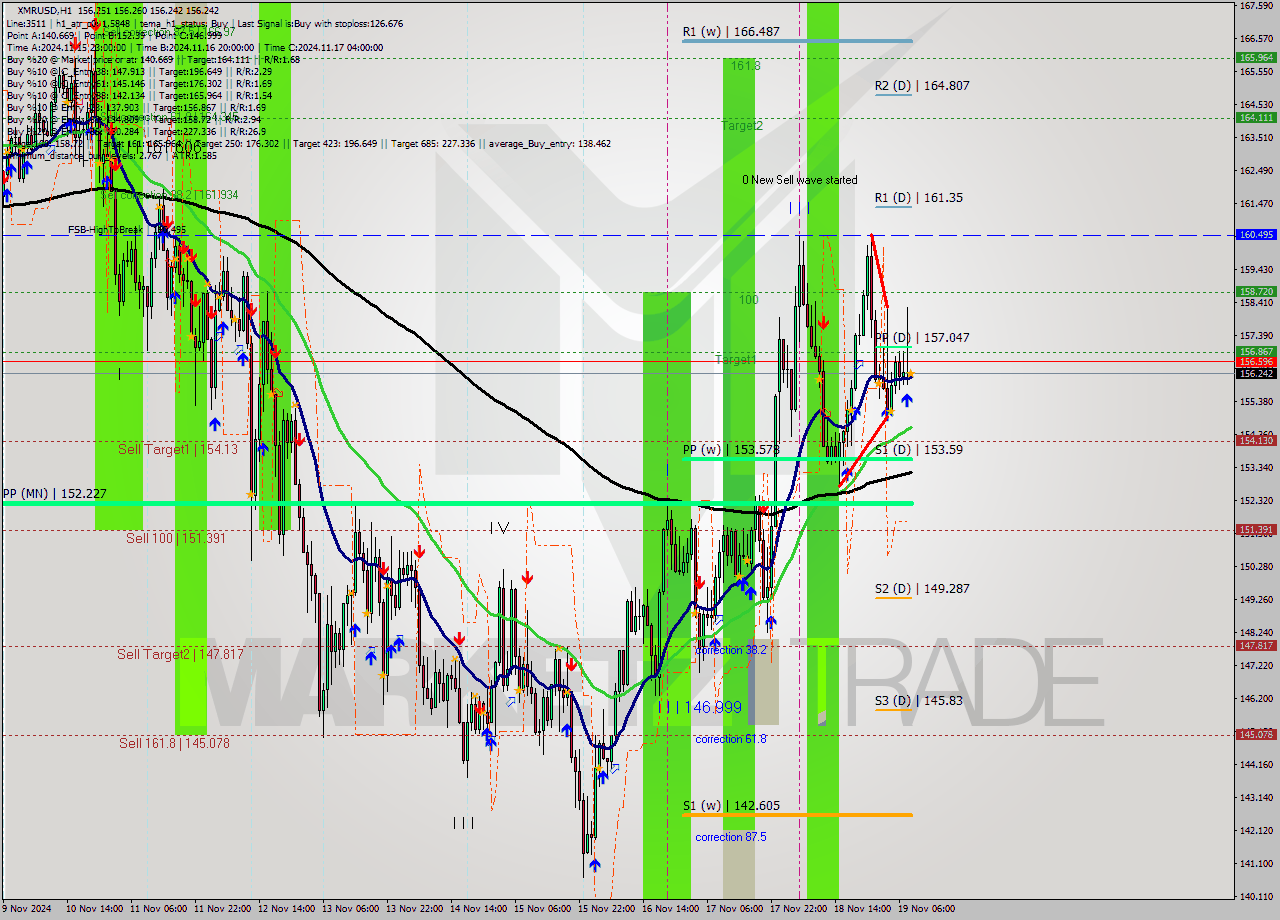This screenshot has width=1280, height=920.
Task: Click the 164.111 green price tag on axis
Action: click(1256, 117)
